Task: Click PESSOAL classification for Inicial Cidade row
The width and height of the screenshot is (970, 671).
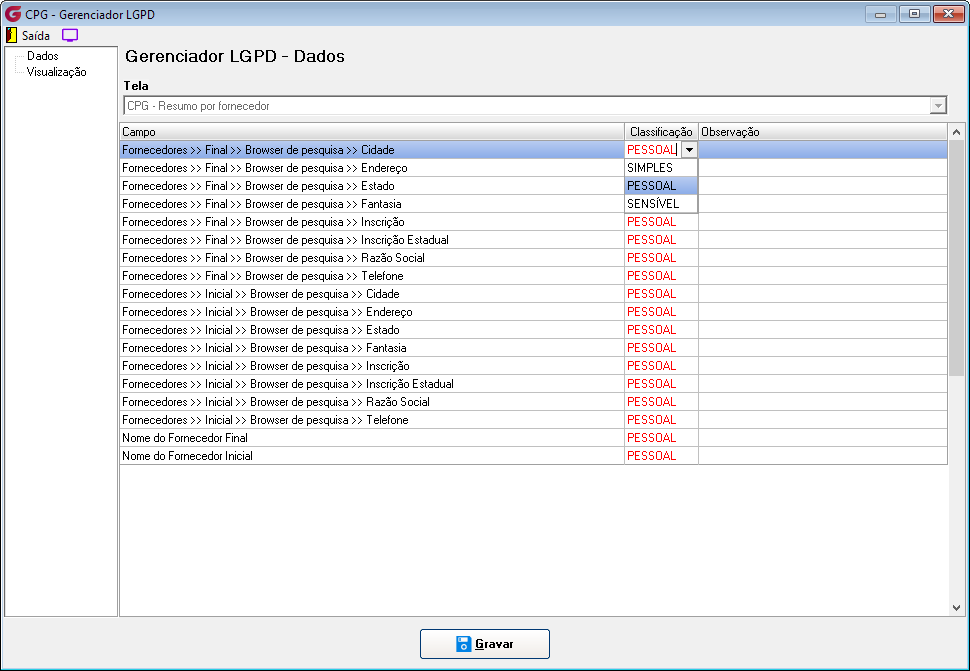Action: (661, 293)
